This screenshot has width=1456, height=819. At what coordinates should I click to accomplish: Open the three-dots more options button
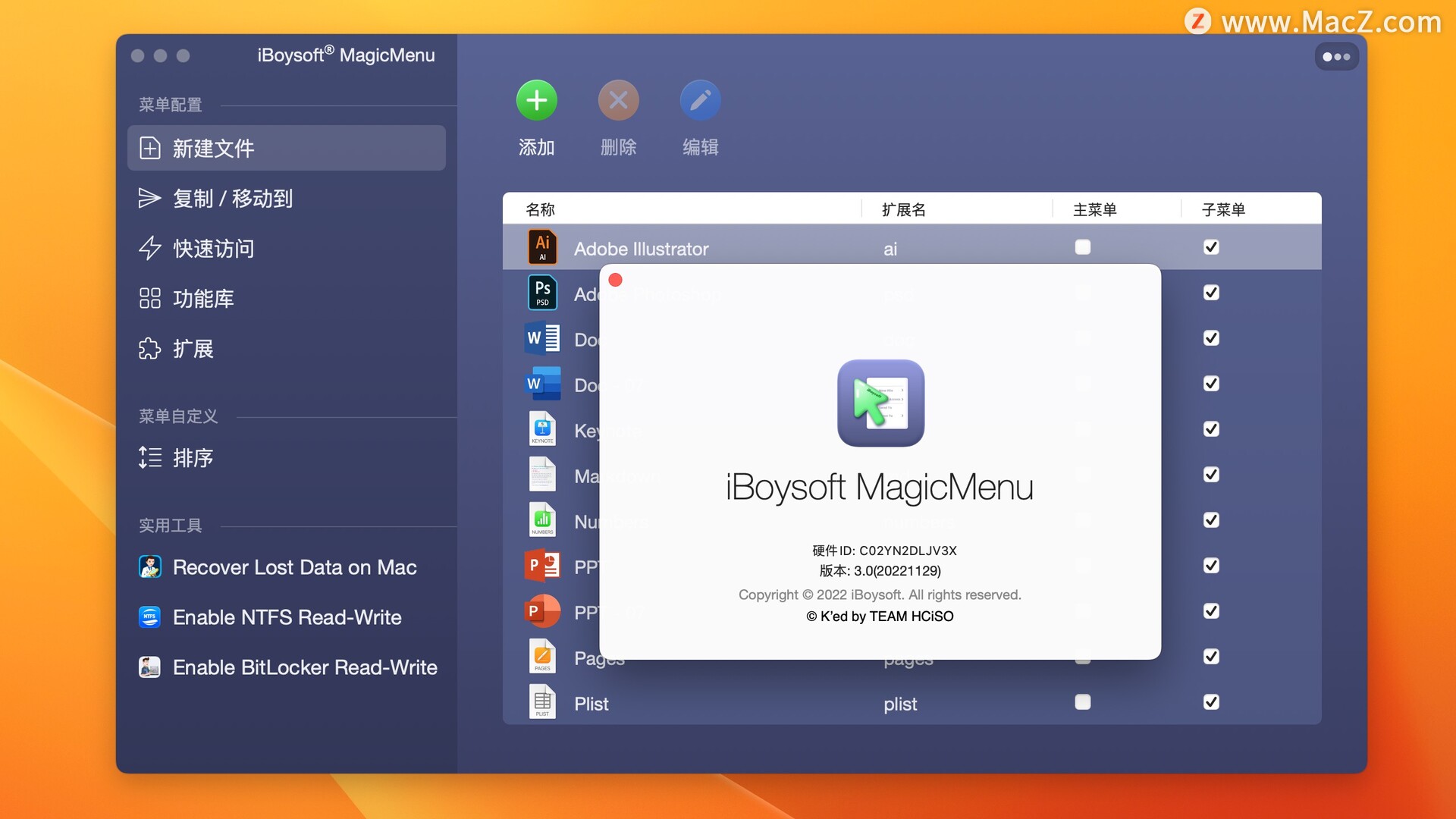pyautogui.click(x=1336, y=57)
